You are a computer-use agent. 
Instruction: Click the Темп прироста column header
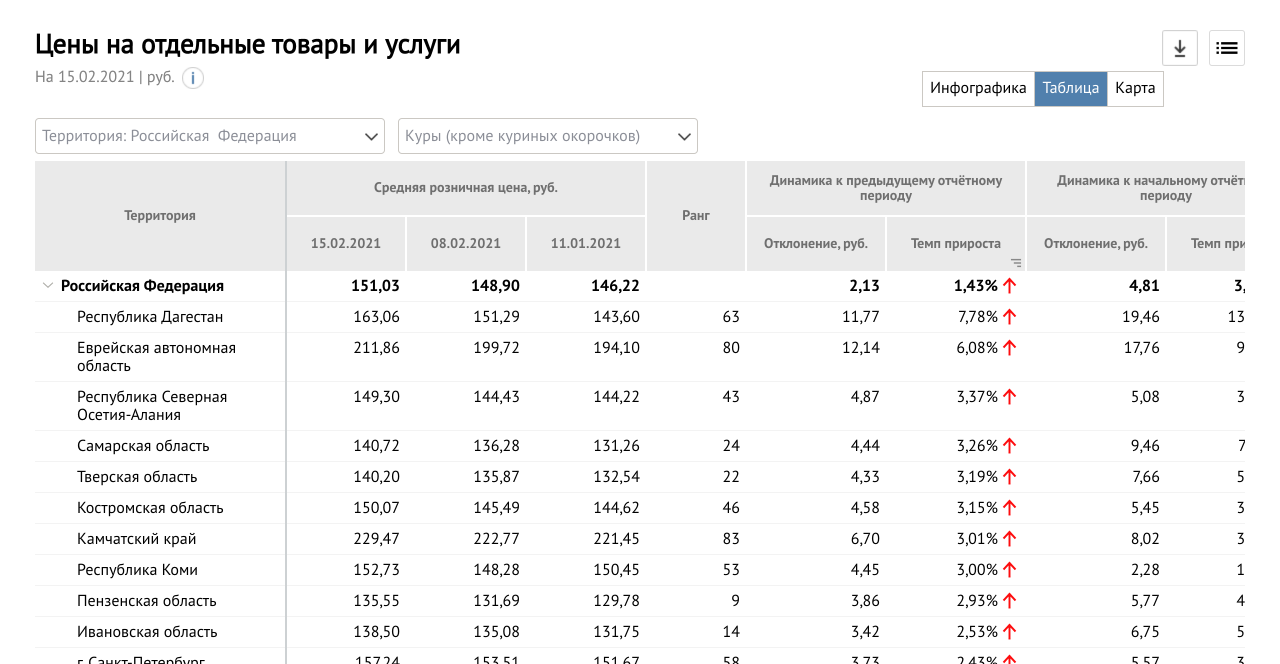pos(956,243)
